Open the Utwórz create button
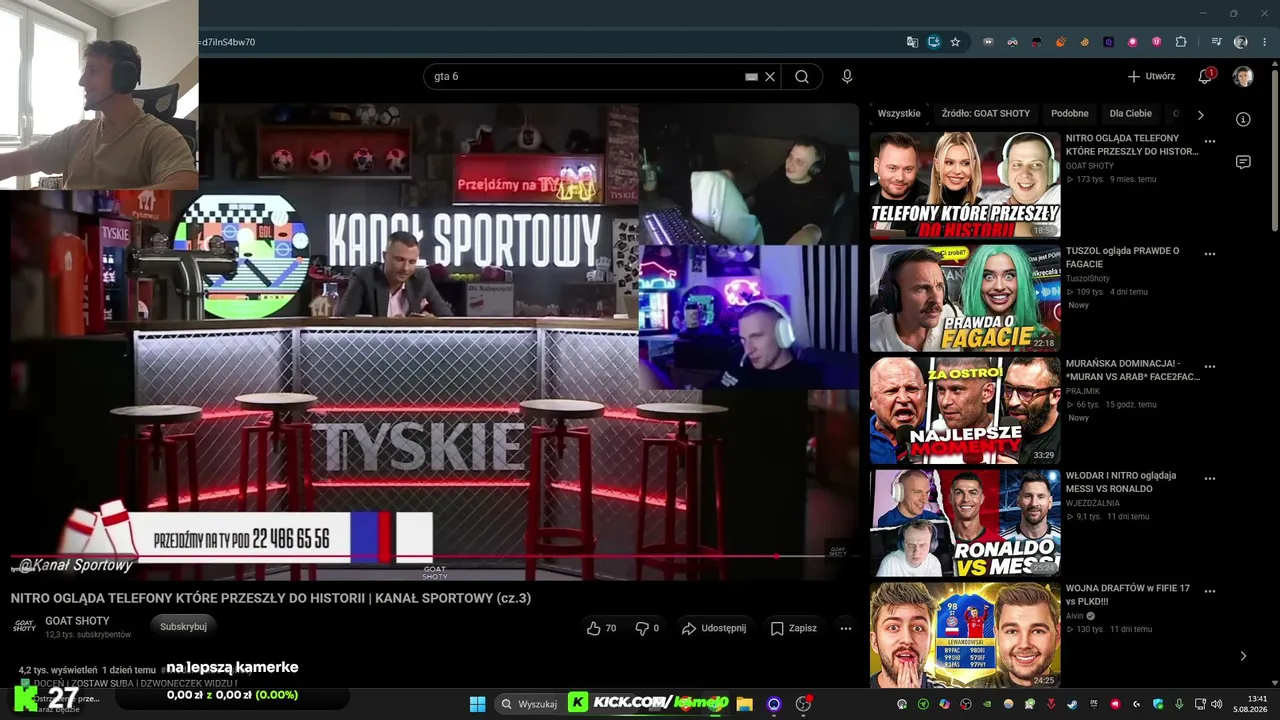This screenshot has height=720, width=1280. 1151,76
